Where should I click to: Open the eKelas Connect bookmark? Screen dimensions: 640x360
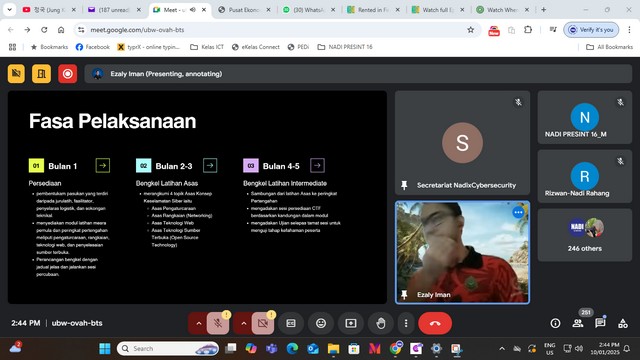point(256,47)
